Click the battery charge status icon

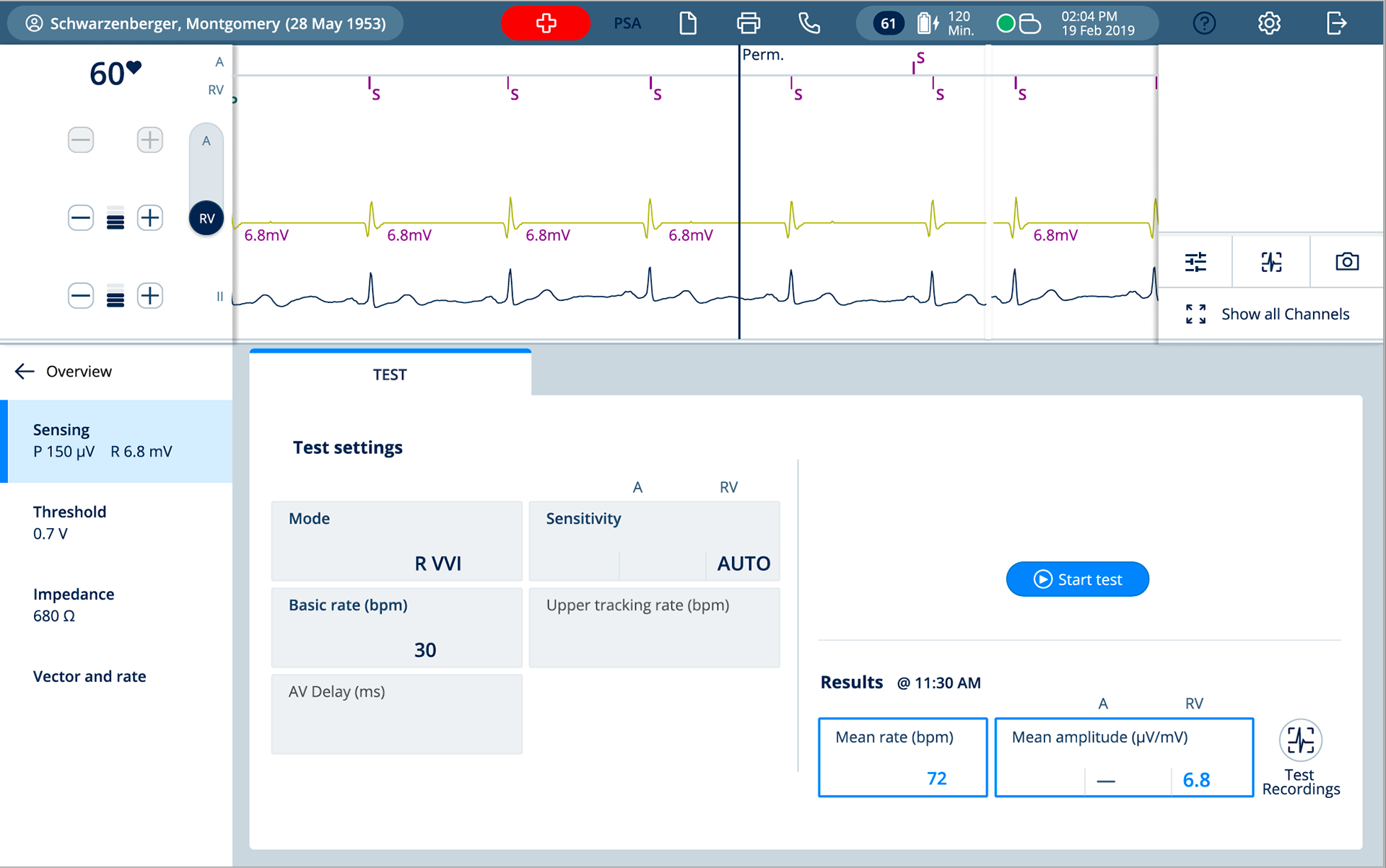(x=928, y=23)
